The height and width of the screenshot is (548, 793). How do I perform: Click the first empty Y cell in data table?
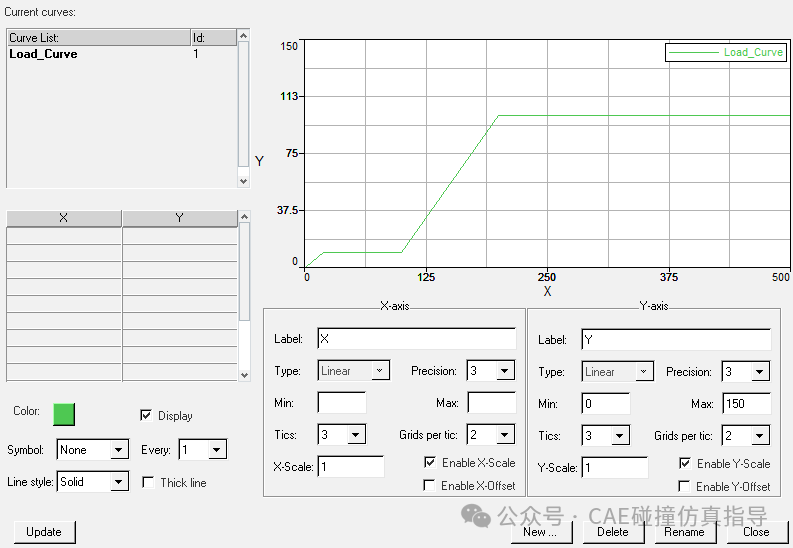[x=180, y=236]
